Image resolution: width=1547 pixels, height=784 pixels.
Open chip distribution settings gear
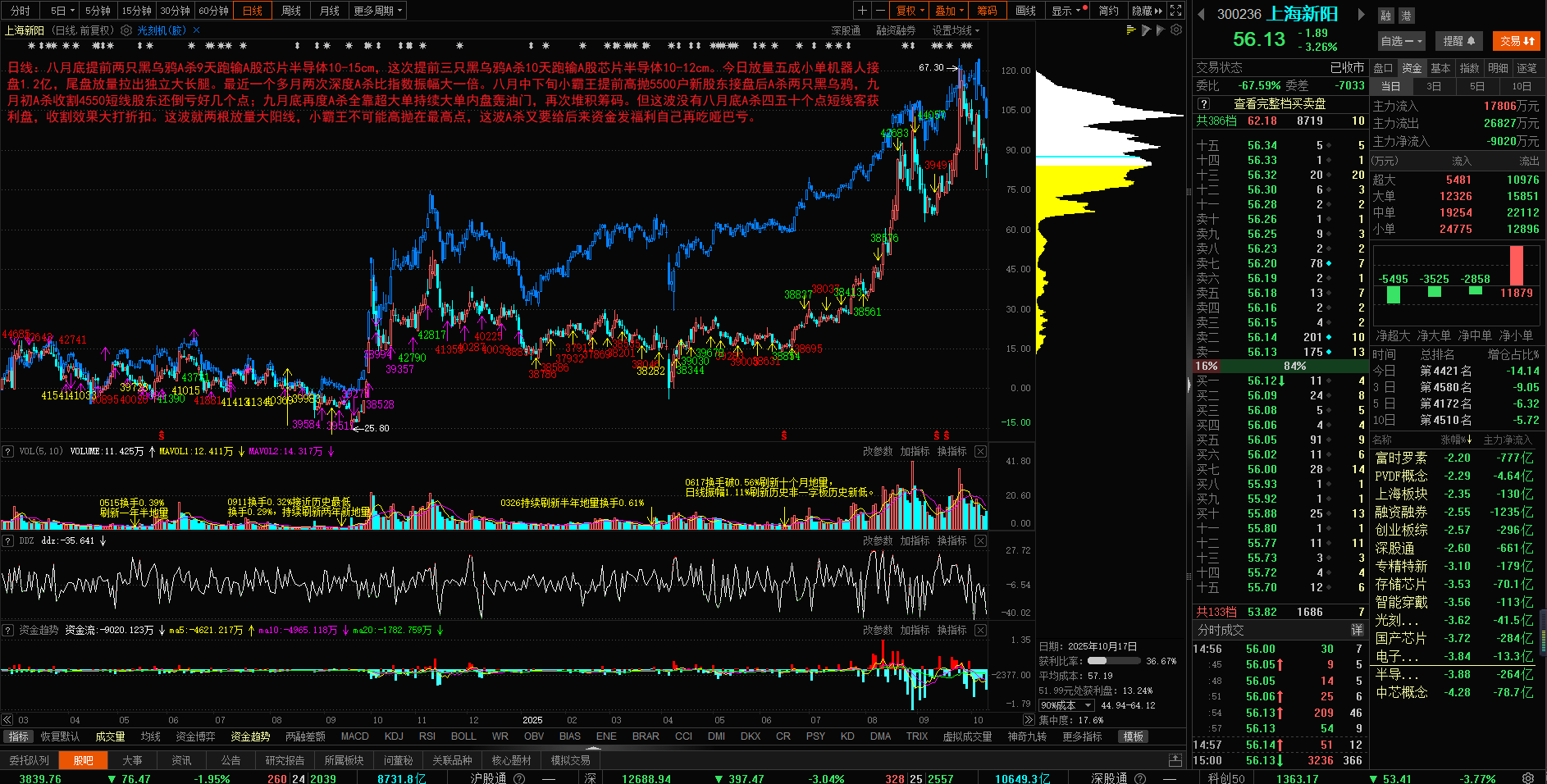(1176, 30)
